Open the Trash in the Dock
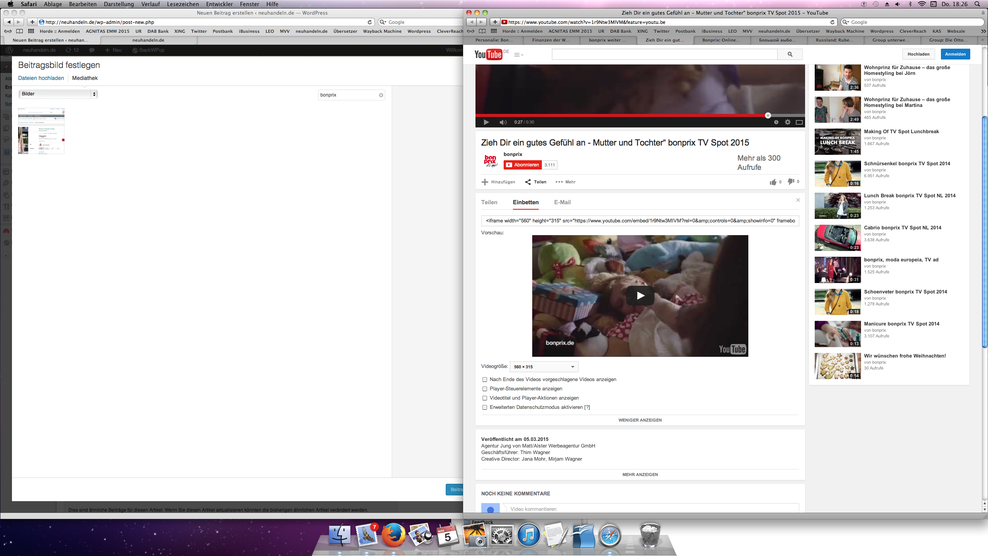Viewport: 988px width, 556px height. 650,535
